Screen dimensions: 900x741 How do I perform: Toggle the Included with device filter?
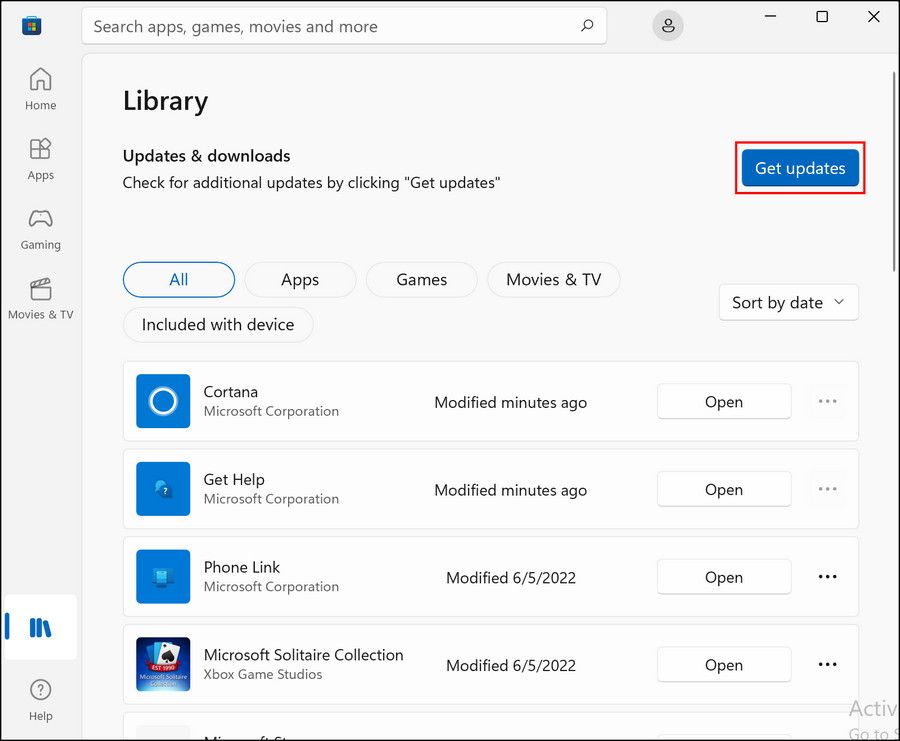[x=218, y=324]
